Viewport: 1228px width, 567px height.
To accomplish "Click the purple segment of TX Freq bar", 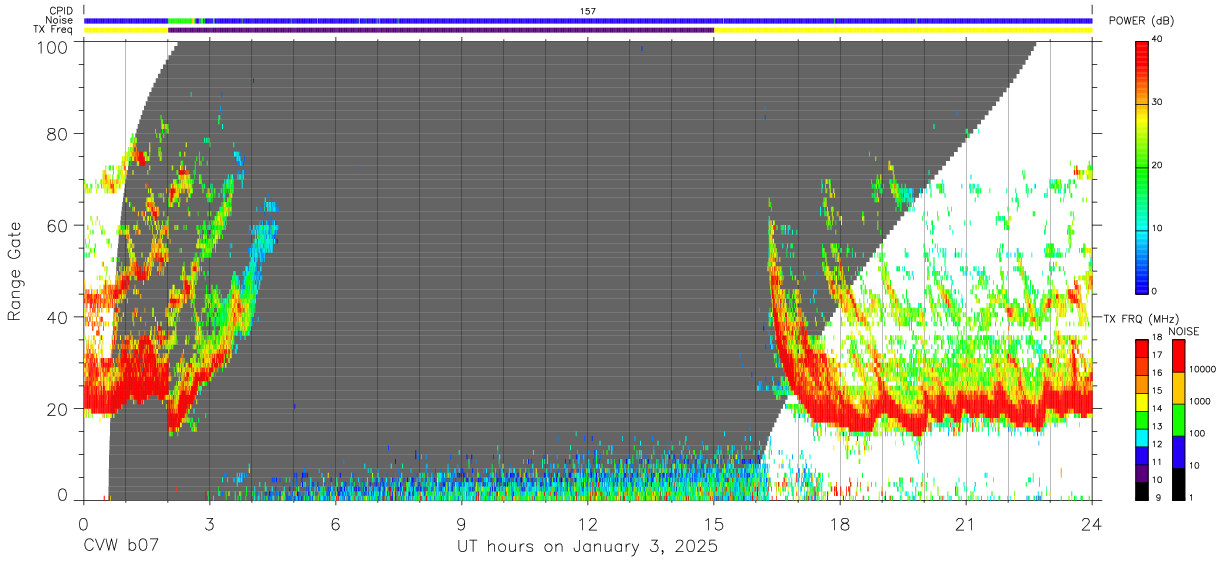I will 441,30.
